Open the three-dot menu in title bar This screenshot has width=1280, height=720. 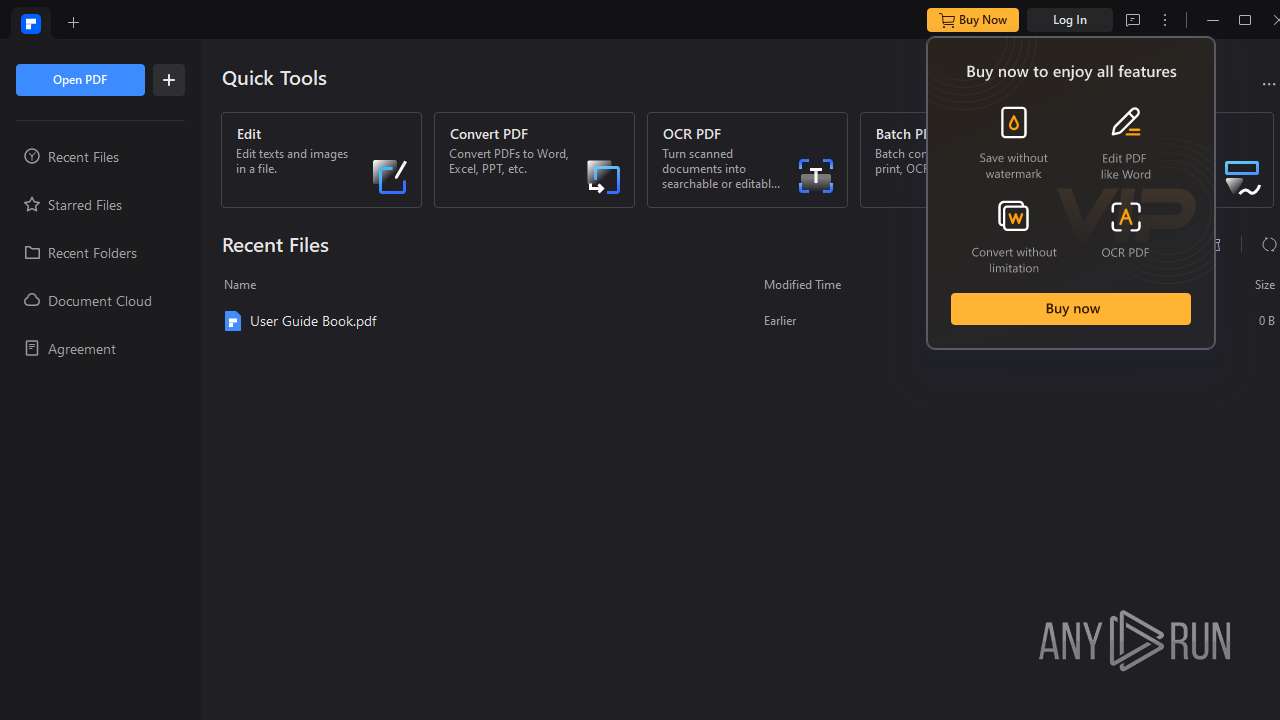[1165, 20]
